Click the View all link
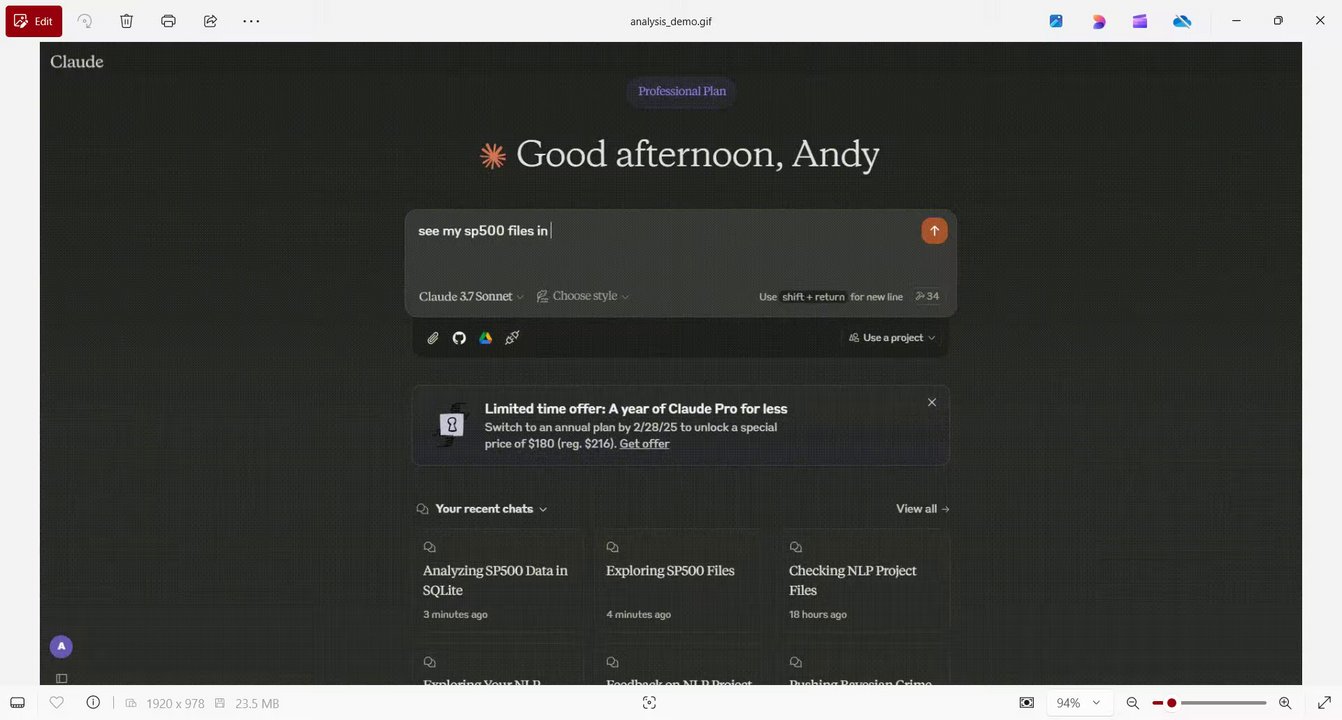The image size is (1342, 720). pos(923,509)
